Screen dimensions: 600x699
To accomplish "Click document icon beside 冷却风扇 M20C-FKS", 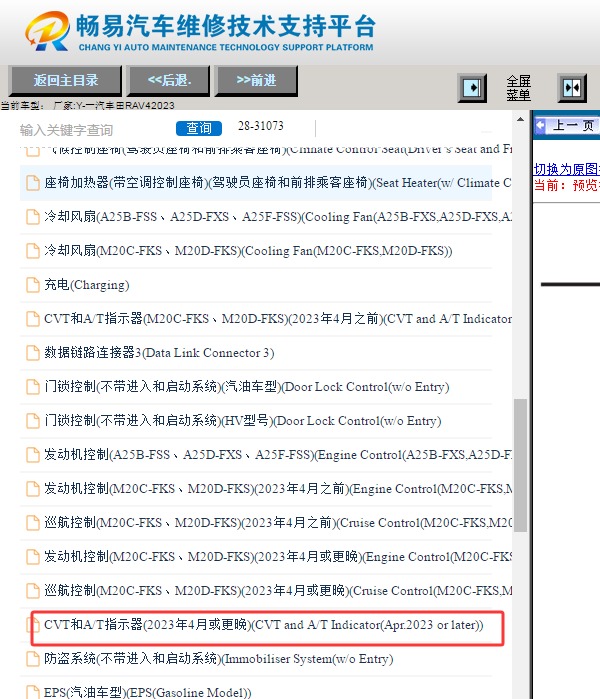I will pyautogui.click(x=33, y=251).
